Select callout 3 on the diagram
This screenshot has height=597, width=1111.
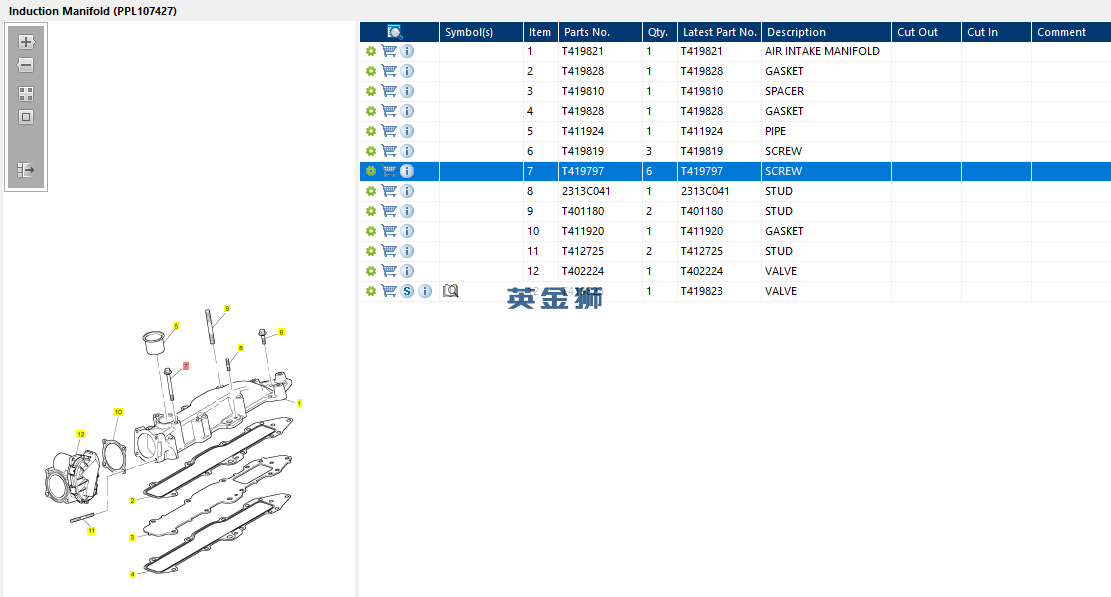[132, 538]
